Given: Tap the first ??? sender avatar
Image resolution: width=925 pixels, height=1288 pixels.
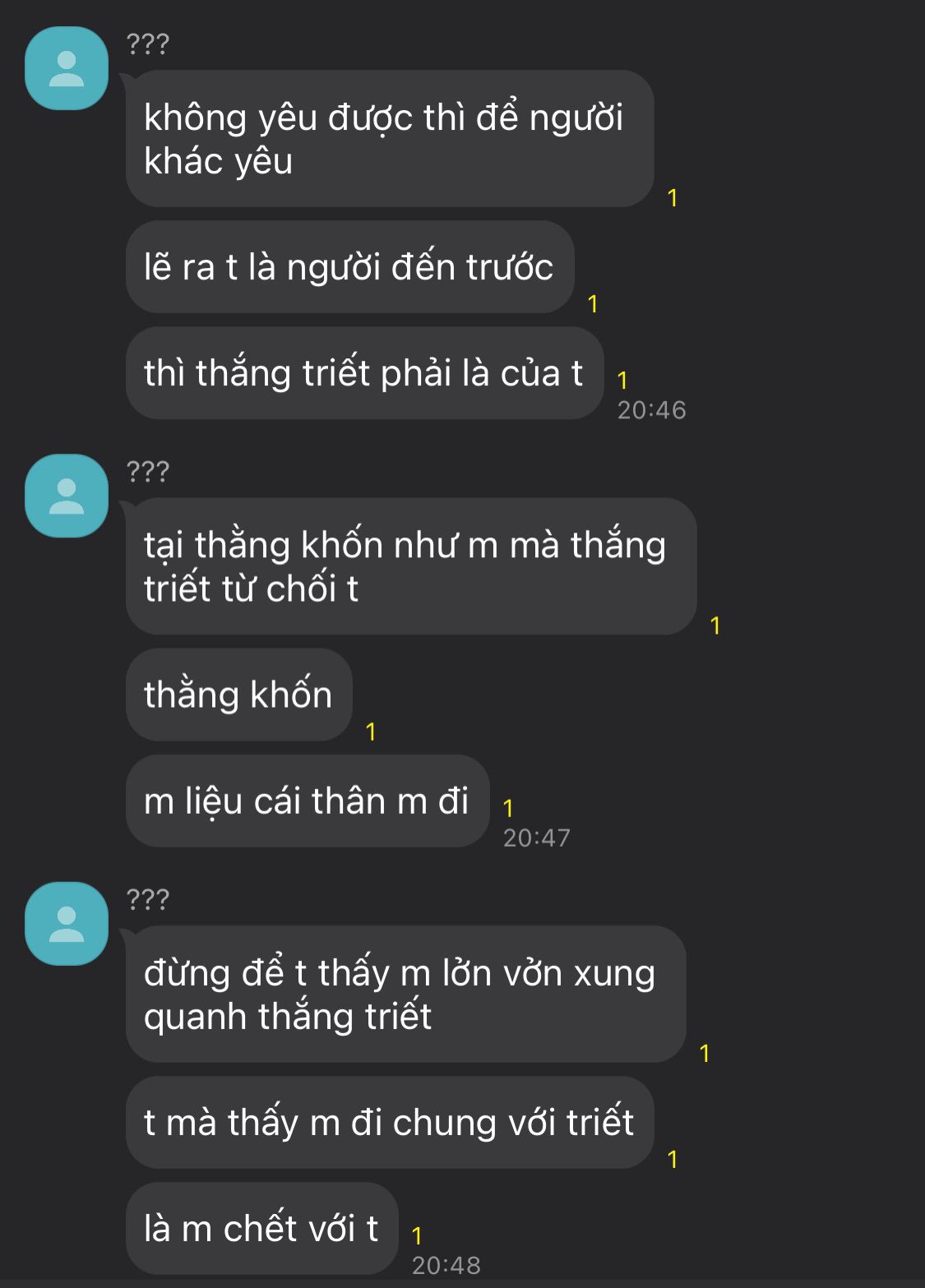Looking at the screenshot, I should [x=67, y=68].
